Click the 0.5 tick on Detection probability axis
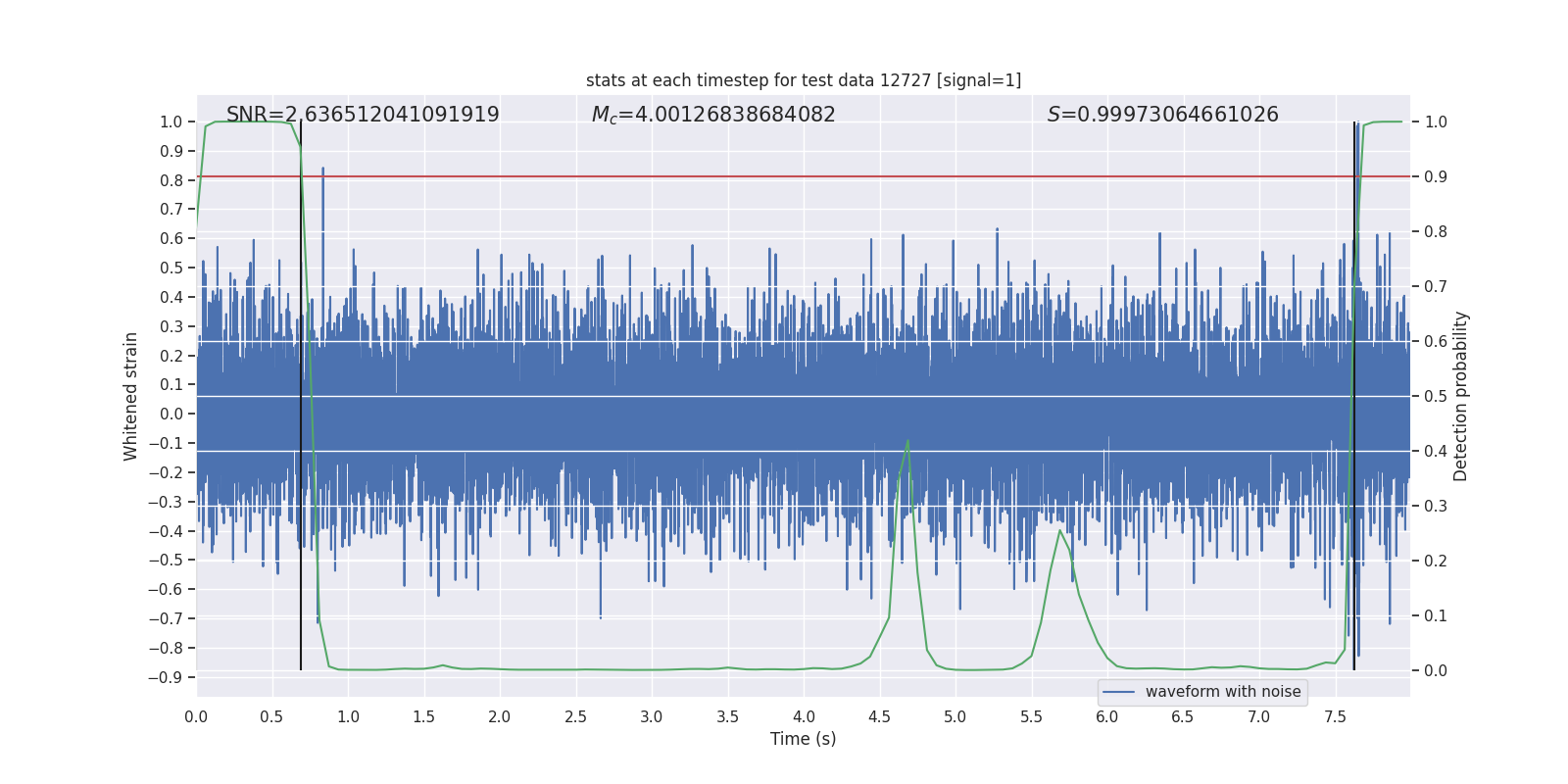This screenshot has width=1568, height=784. coord(1436,396)
